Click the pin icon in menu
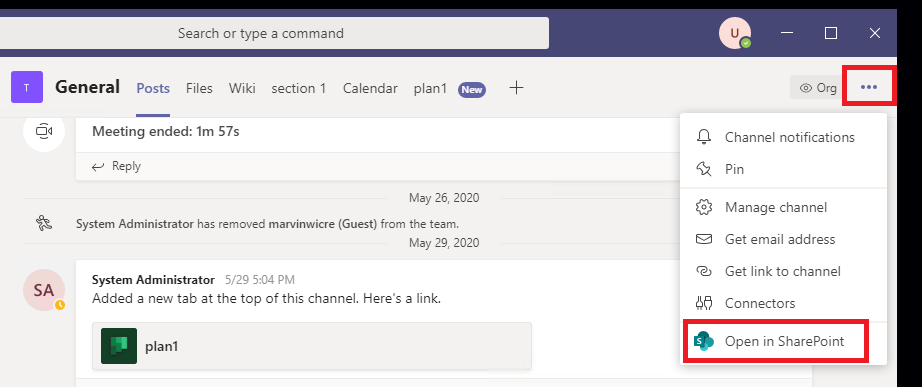922x387 pixels. tap(704, 169)
